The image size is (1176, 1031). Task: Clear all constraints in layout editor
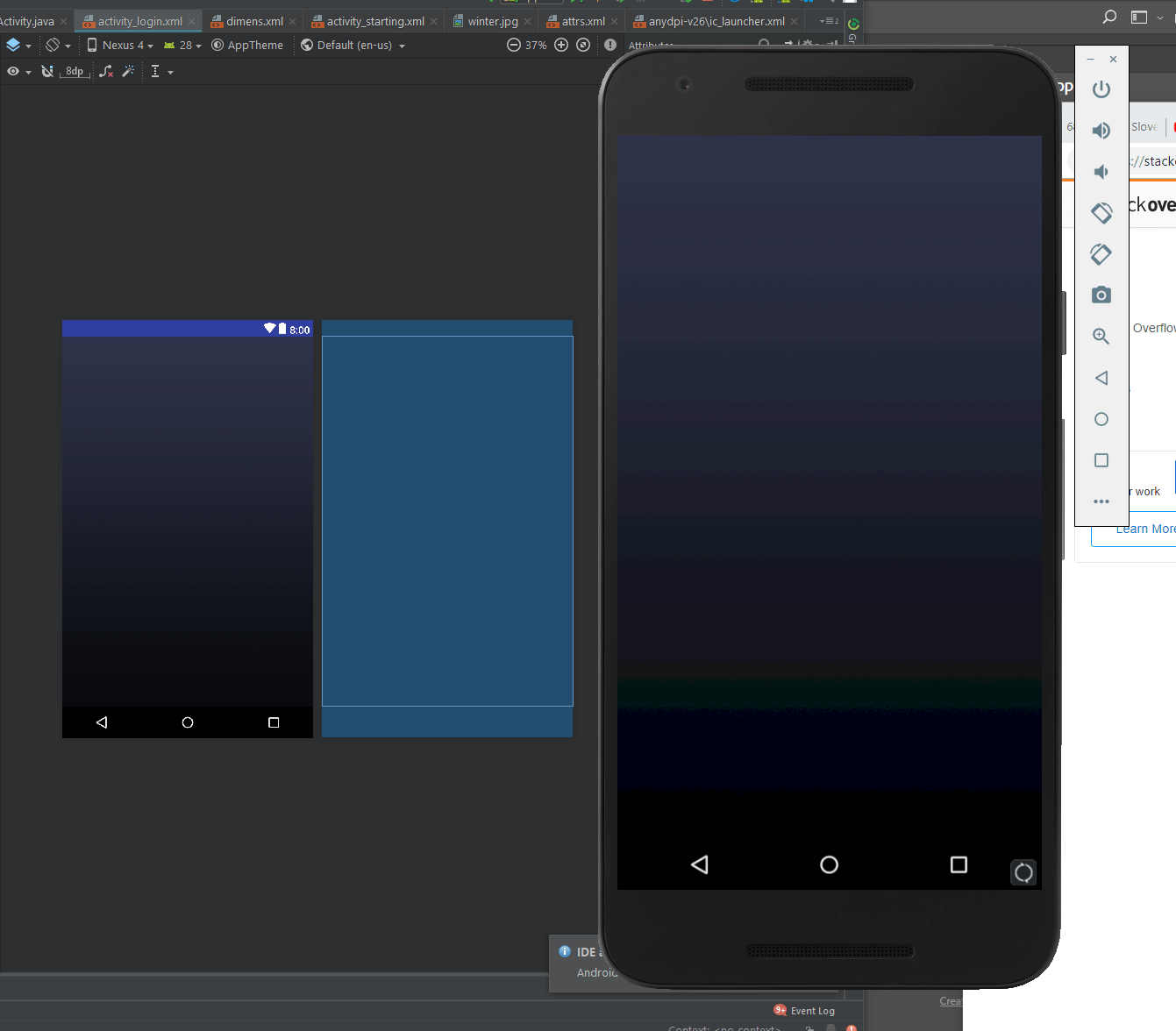pos(106,71)
